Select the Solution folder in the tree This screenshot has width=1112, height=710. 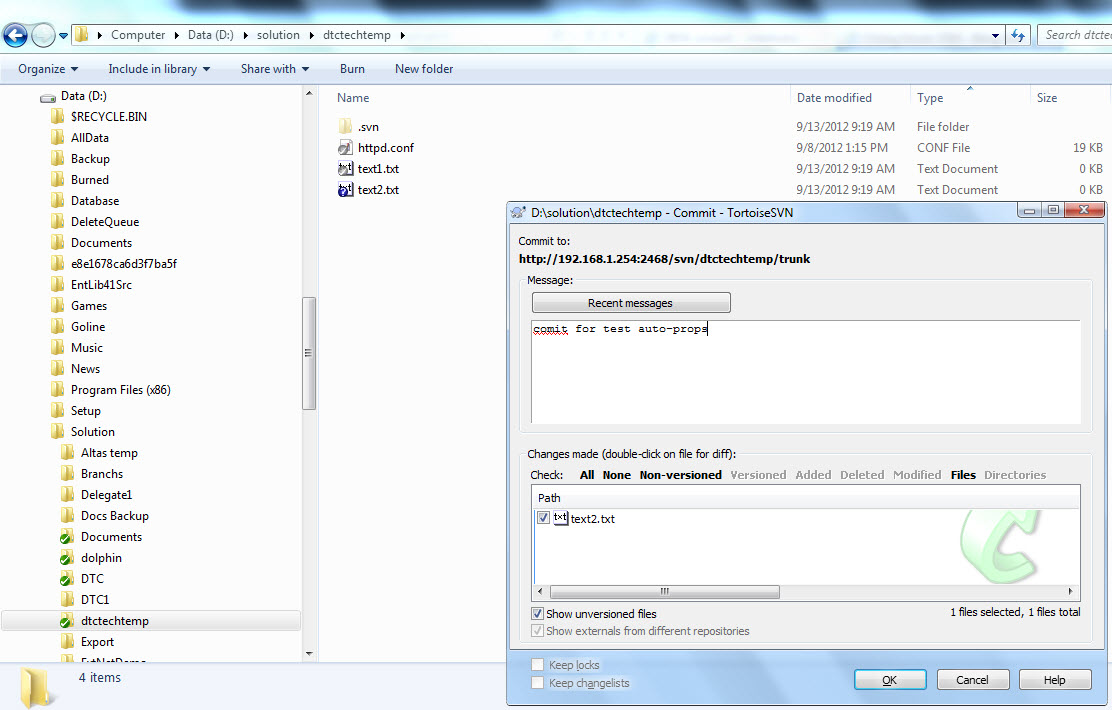pos(92,431)
